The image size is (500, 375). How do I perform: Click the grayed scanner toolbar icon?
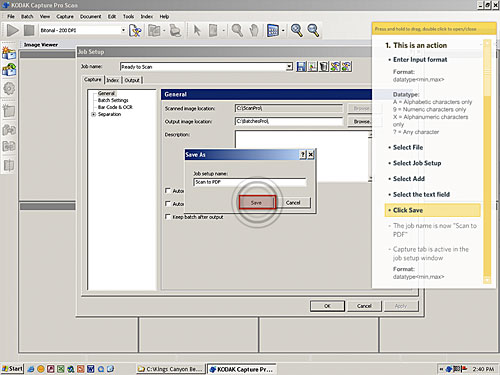(x=175, y=31)
